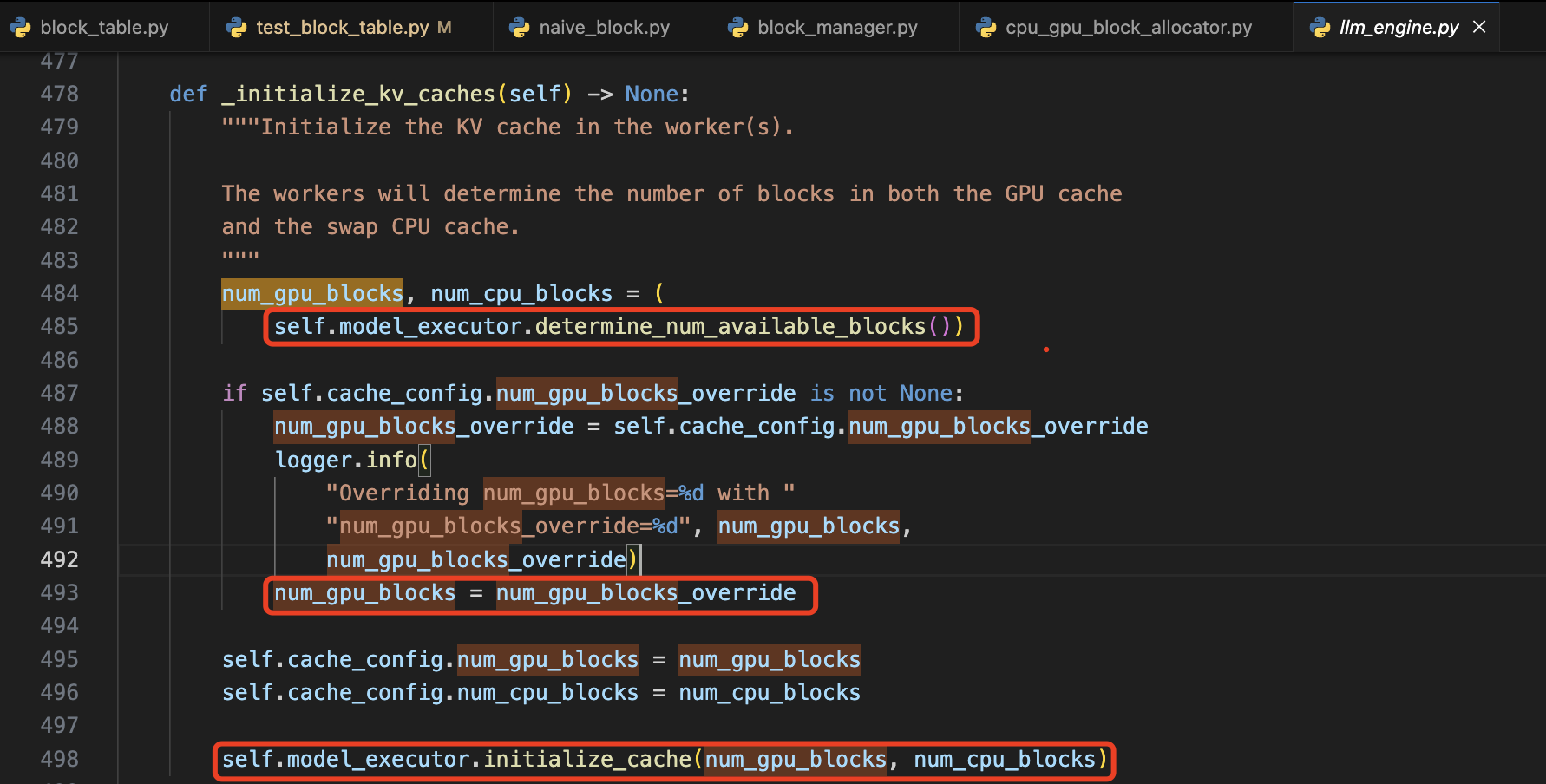Image resolution: width=1546 pixels, height=784 pixels.
Task: Click logger.info on line 489
Action: [x=346, y=460]
